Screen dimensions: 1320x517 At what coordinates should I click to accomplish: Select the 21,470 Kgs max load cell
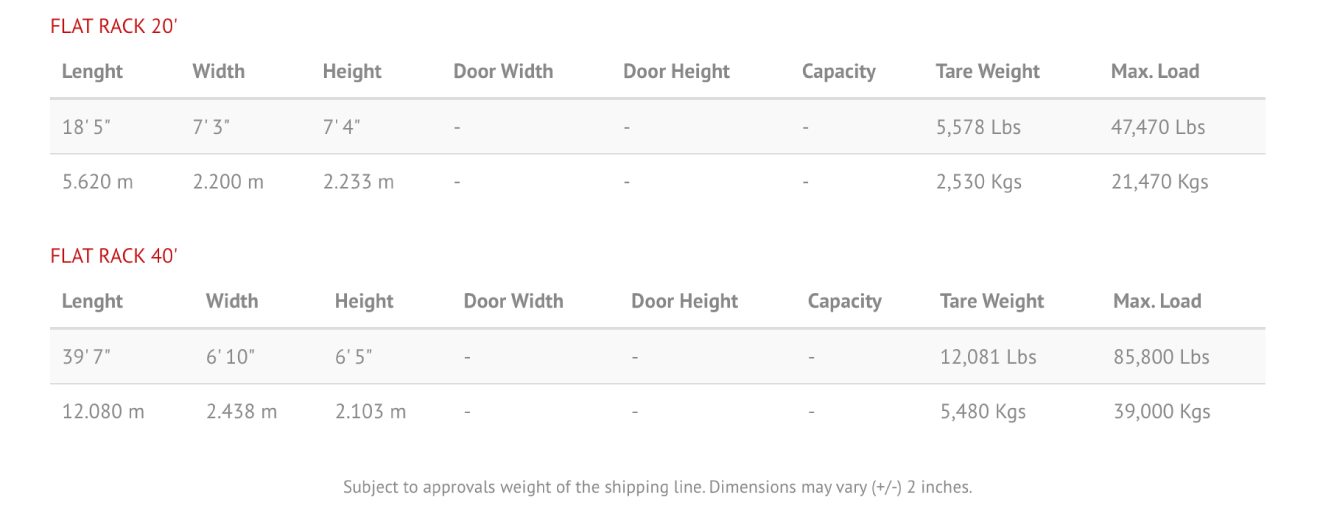[x=1159, y=182]
